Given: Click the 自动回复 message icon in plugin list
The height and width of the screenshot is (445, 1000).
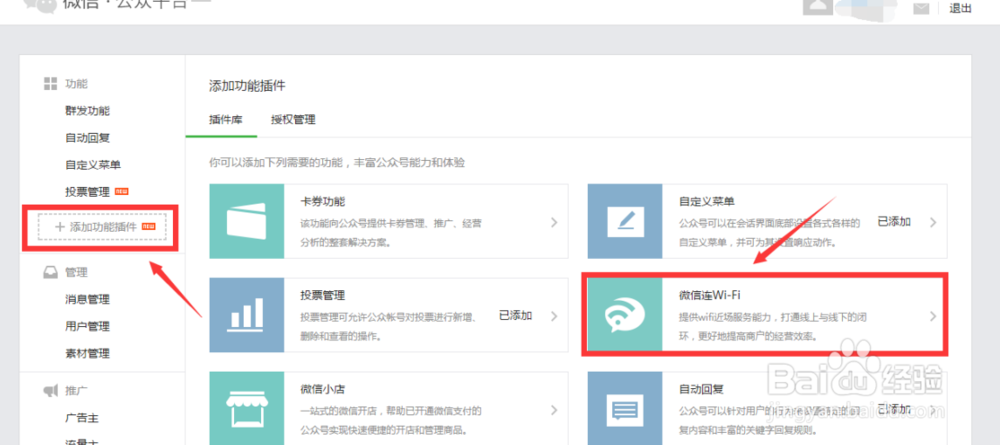Looking at the screenshot, I should [x=625, y=408].
